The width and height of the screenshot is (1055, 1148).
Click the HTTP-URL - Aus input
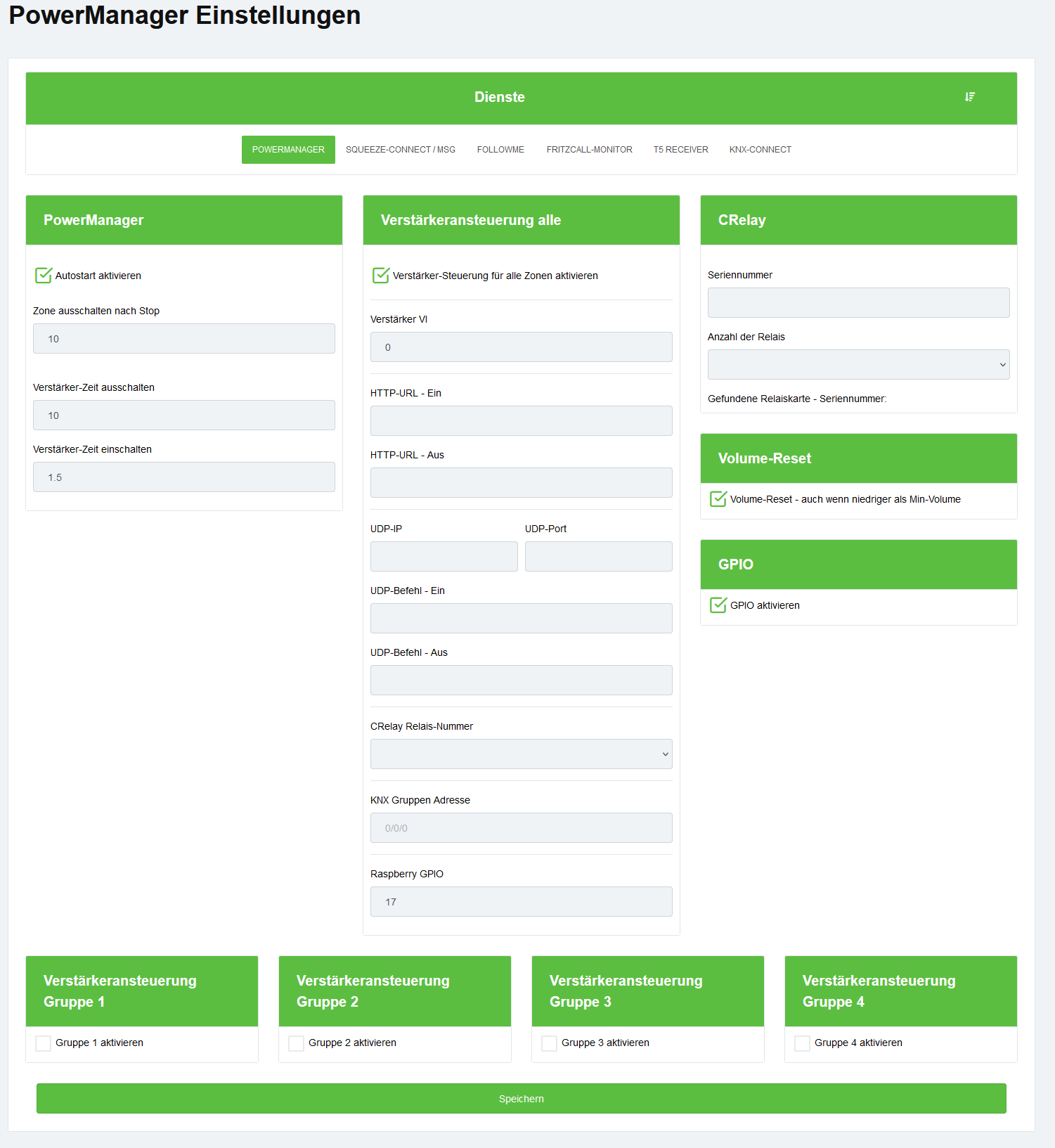[522, 483]
